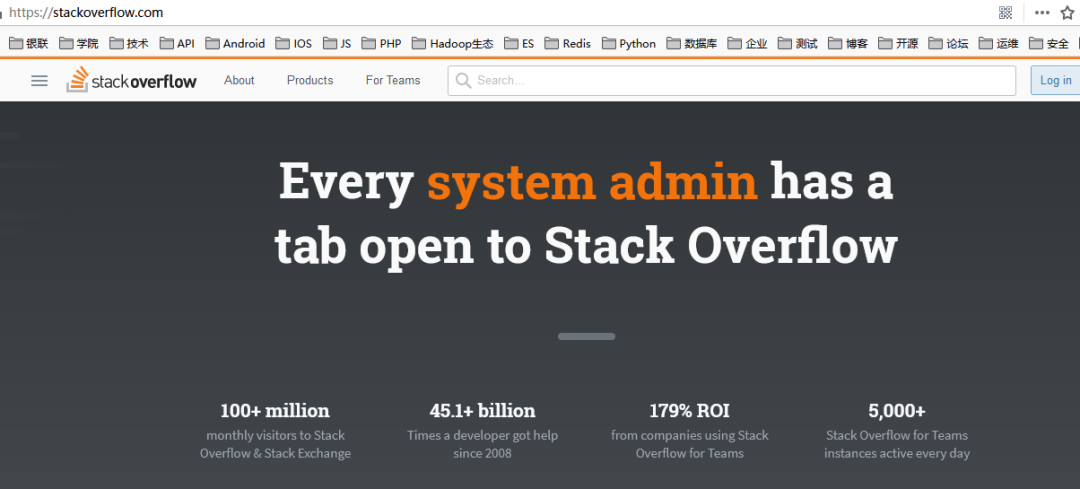
Task: Bookmark this page with the star icon
Action: (1067, 12)
